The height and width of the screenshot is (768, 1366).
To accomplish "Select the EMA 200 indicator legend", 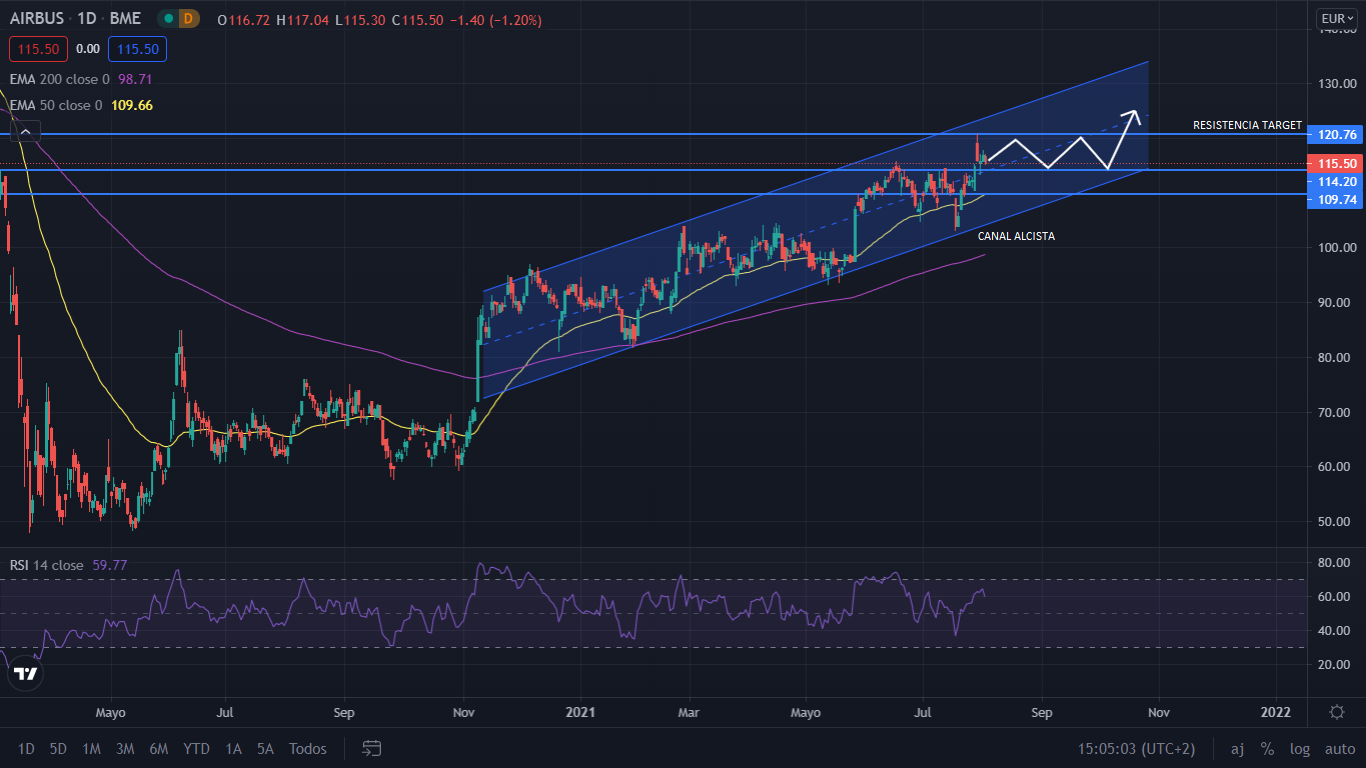I will (60, 79).
